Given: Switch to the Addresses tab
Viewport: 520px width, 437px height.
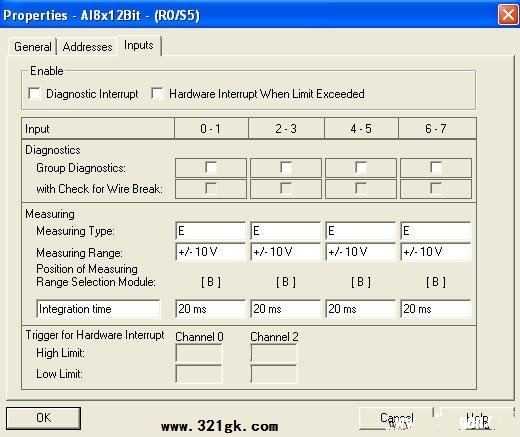Looking at the screenshot, I should (x=87, y=47).
